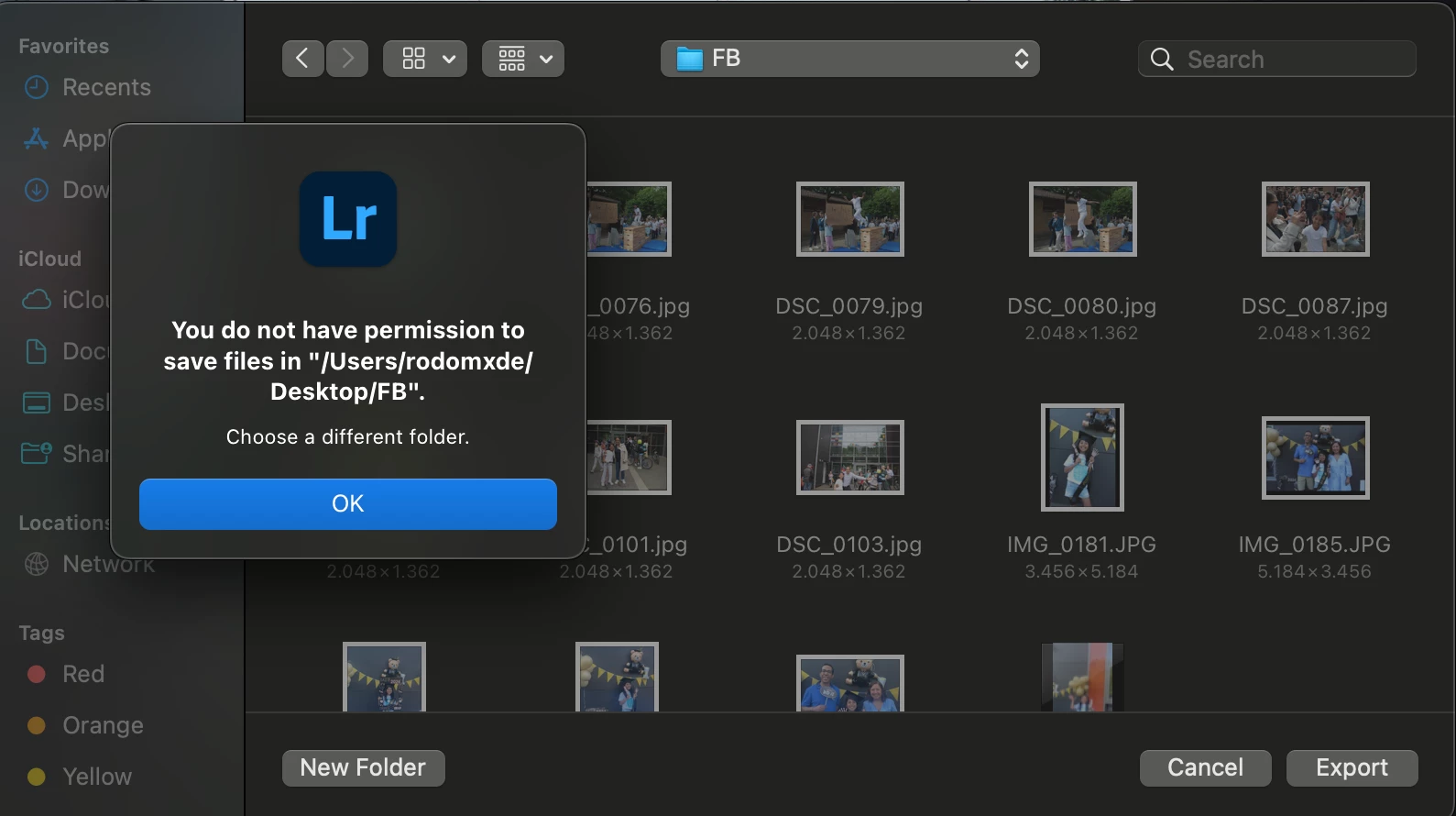Select the IMG_0185.JPG thumbnail
This screenshot has width=1456, height=816.
1315,458
